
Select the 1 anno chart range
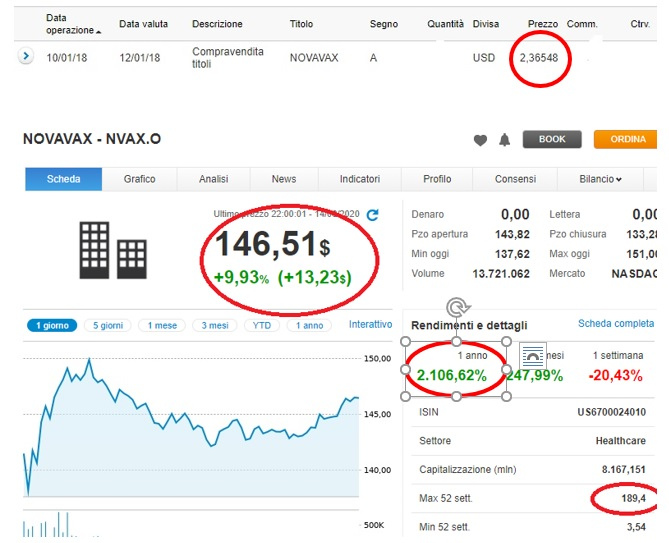pos(309,325)
